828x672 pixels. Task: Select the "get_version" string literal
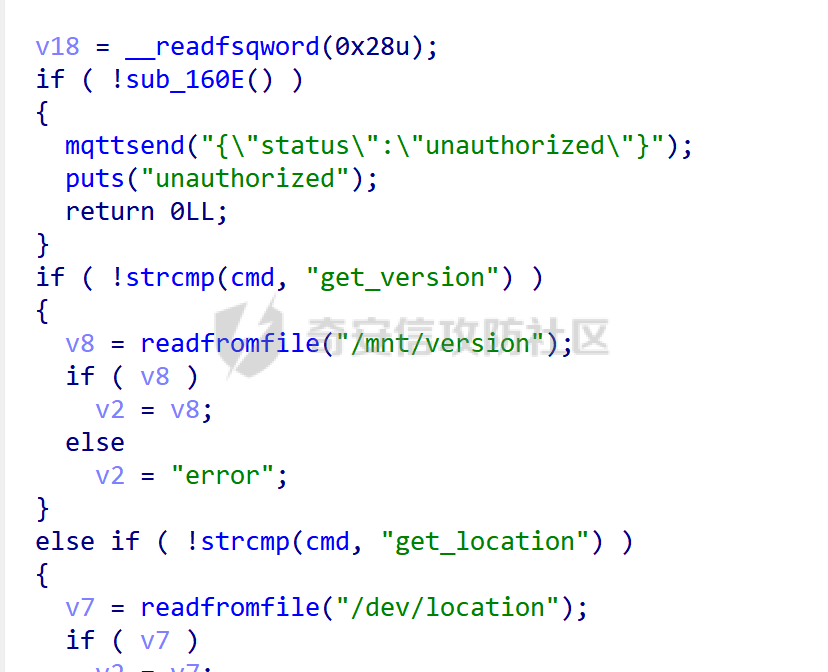402,278
